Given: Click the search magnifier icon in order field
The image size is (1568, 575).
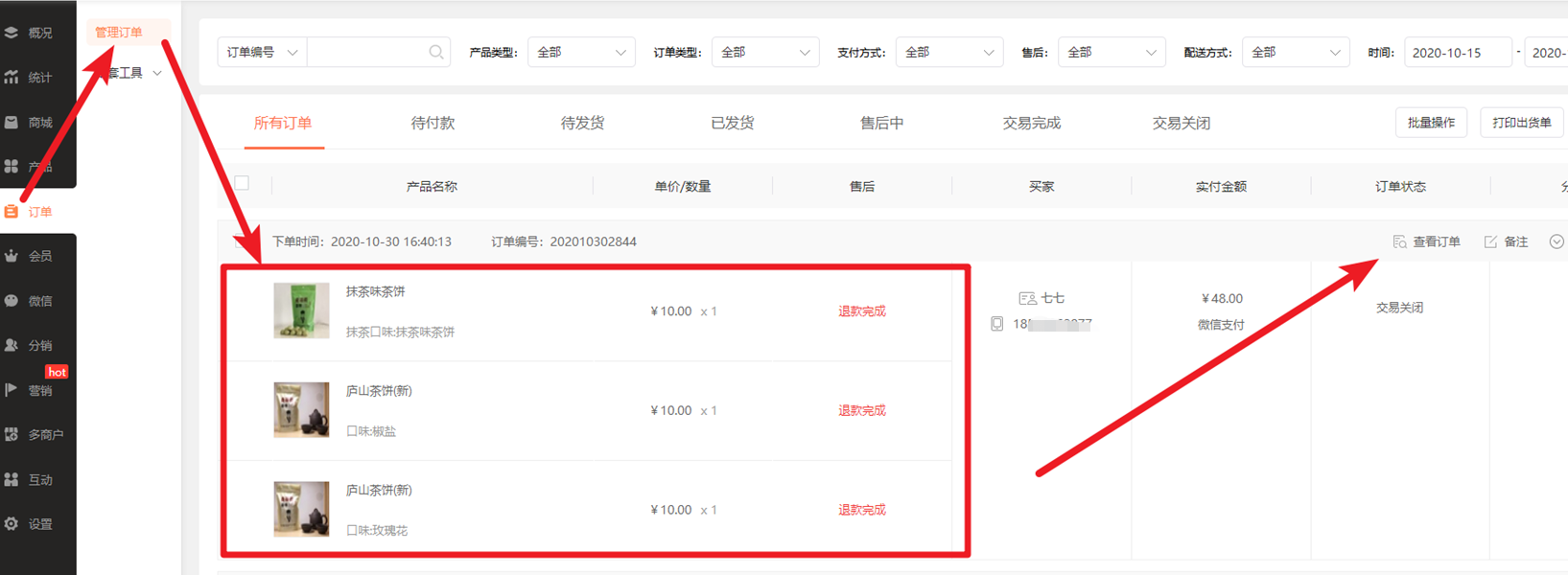Looking at the screenshot, I should 436,53.
